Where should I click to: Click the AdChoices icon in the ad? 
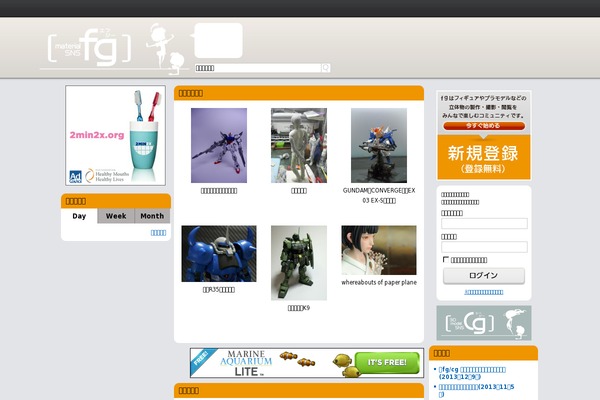pyautogui.click(x=75, y=176)
